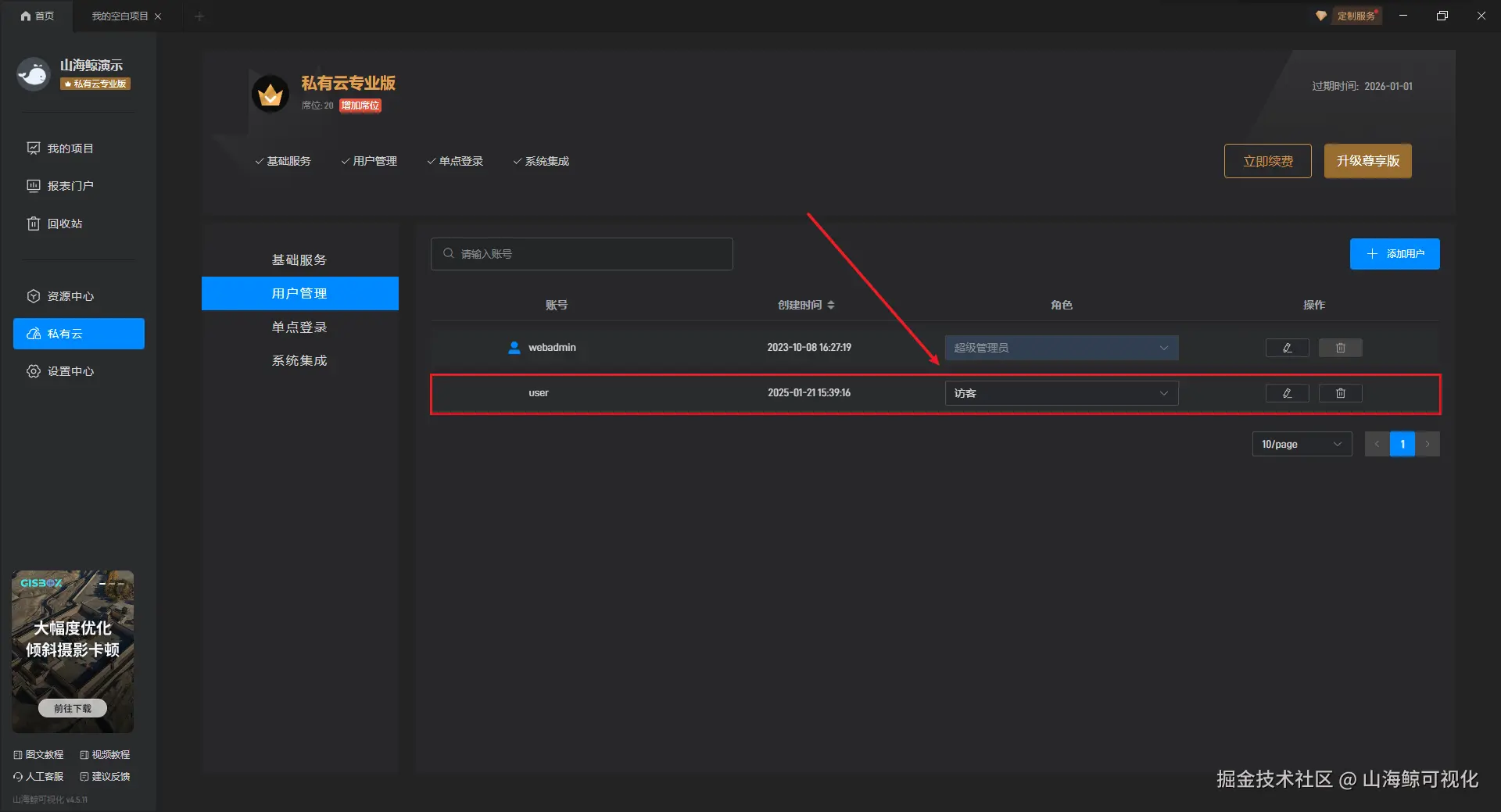
Task: Select 私有云 sidebar item
Action: (x=79, y=334)
